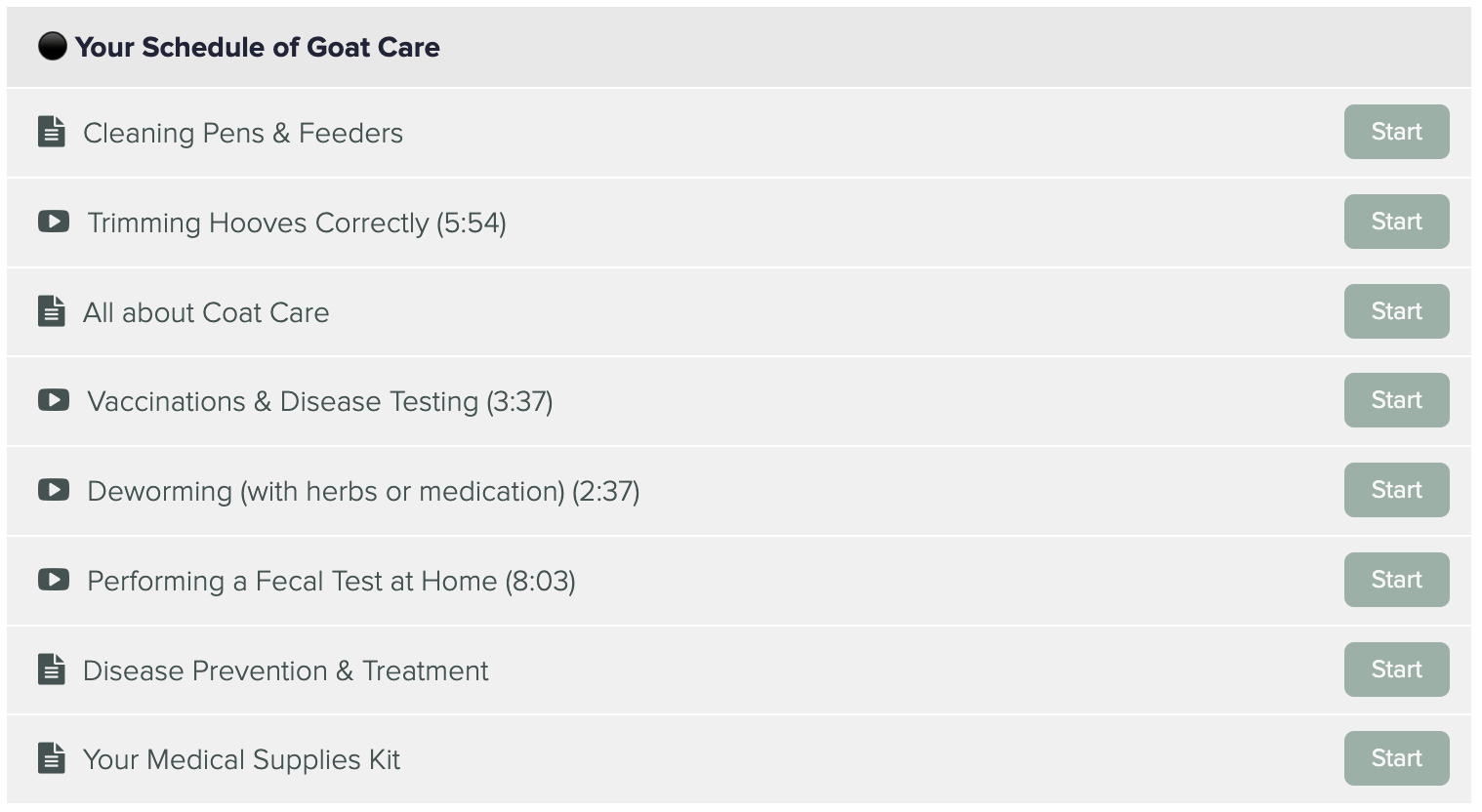This screenshot has height=812, width=1482.
Task: Click the video icon for Trimming Hooves Correctly
Action: (54, 222)
